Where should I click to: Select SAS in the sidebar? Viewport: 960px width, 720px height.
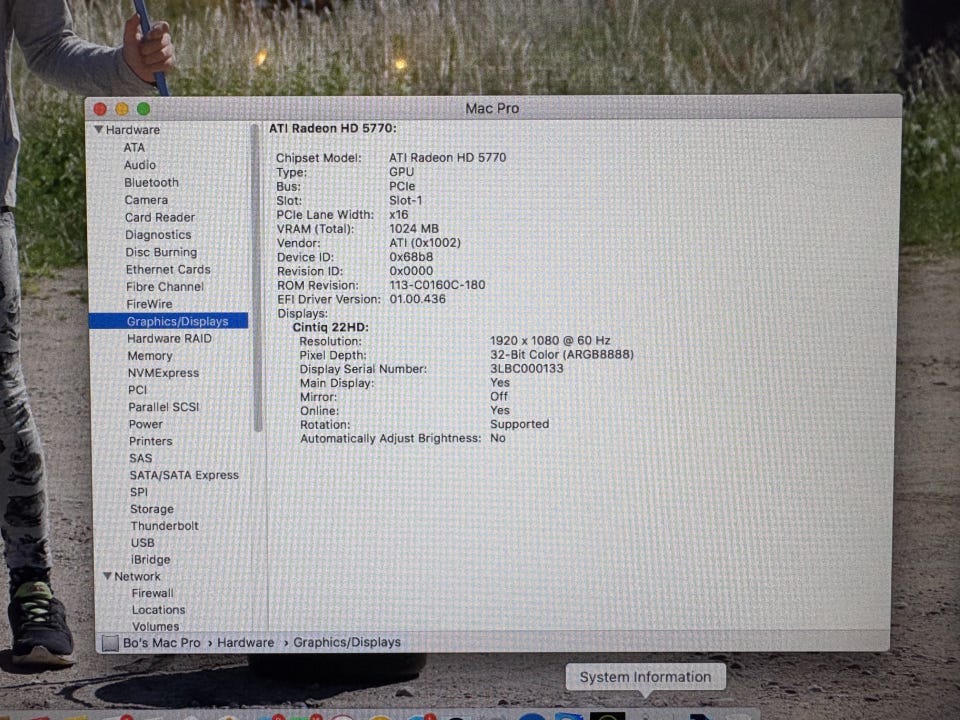click(x=141, y=458)
